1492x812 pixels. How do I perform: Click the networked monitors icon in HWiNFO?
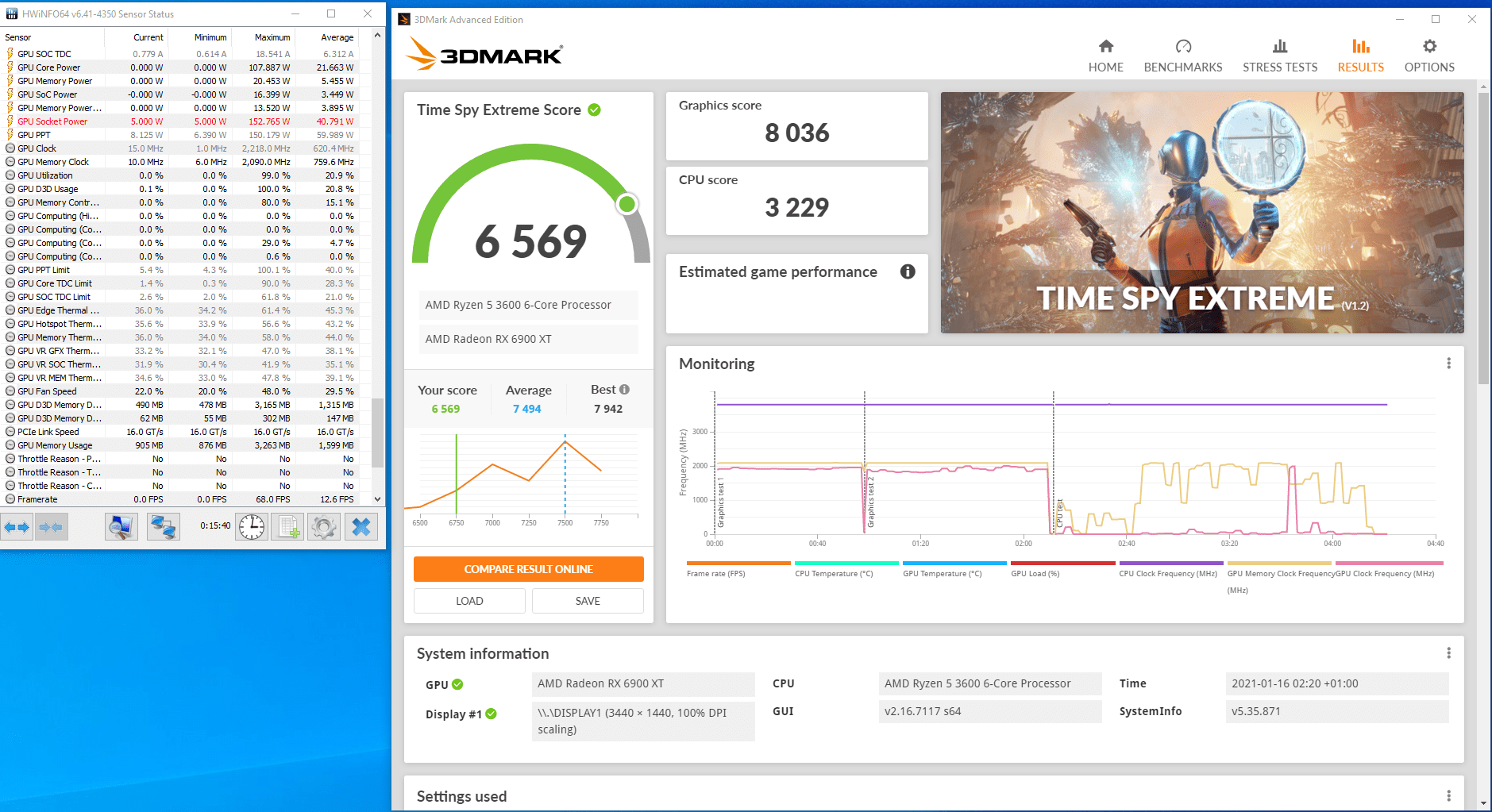point(164,527)
